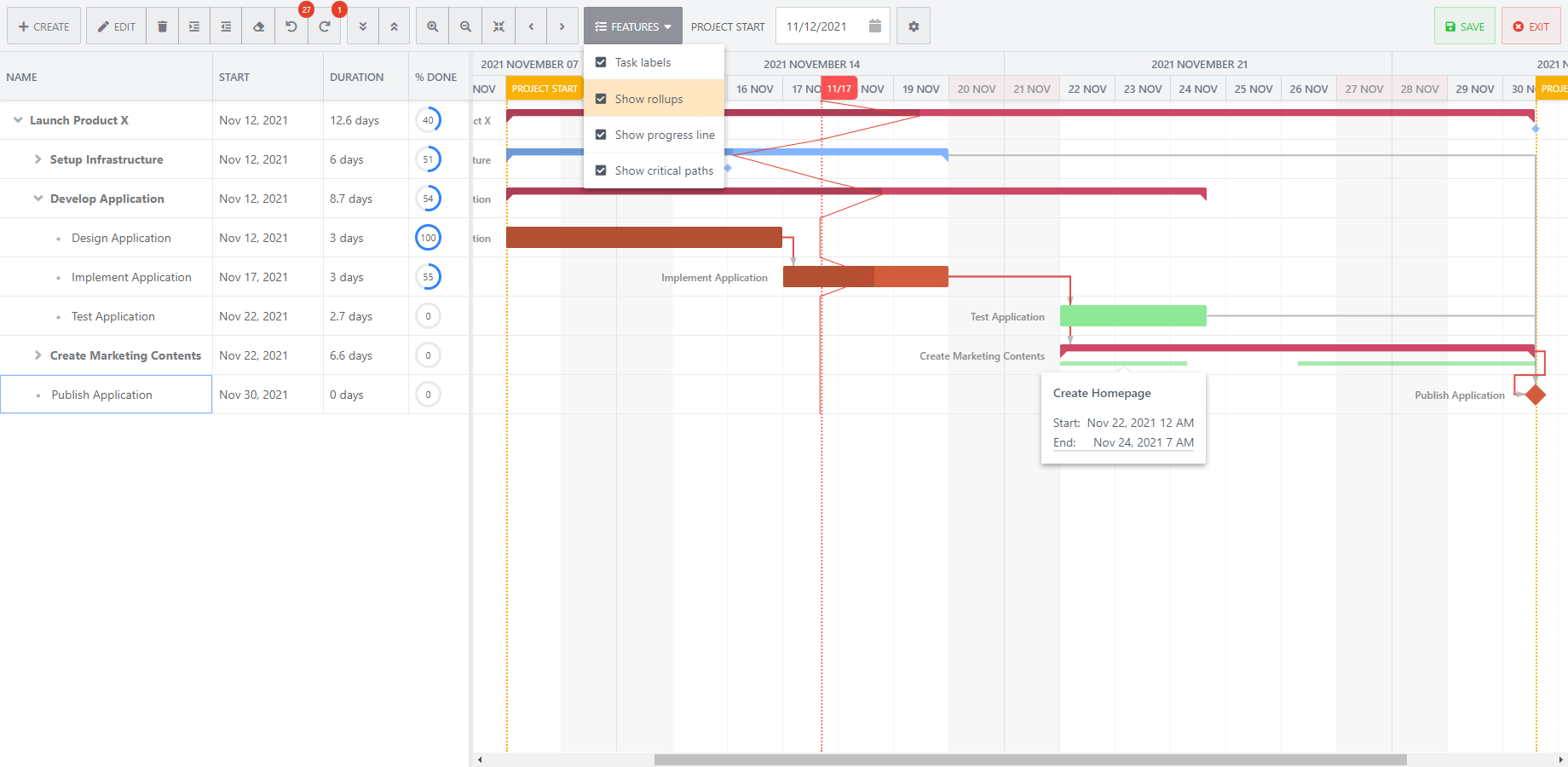
Task: Select the Publish Application task name
Action: (x=101, y=395)
